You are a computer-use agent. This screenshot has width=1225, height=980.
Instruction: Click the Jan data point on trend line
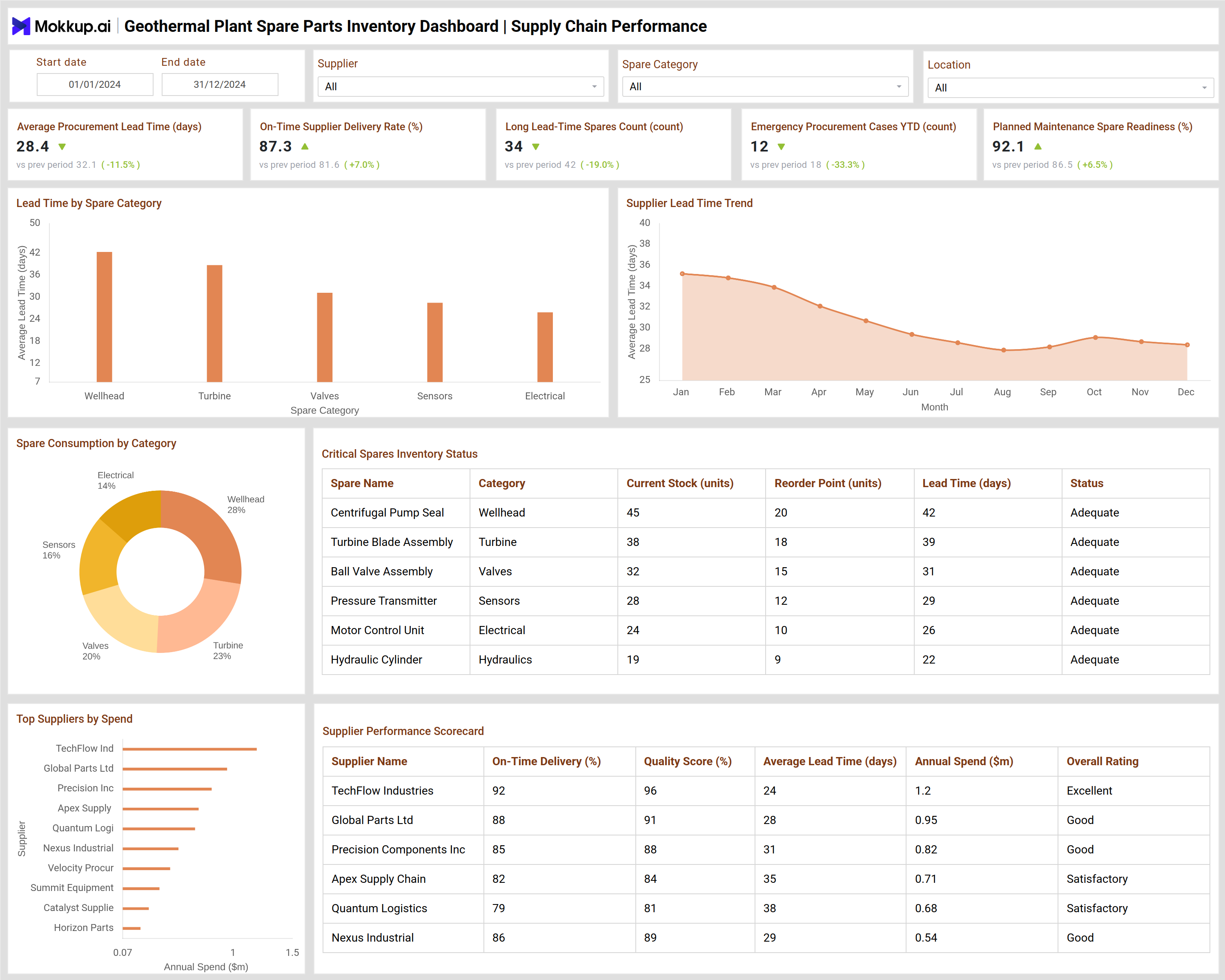pos(682,274)
